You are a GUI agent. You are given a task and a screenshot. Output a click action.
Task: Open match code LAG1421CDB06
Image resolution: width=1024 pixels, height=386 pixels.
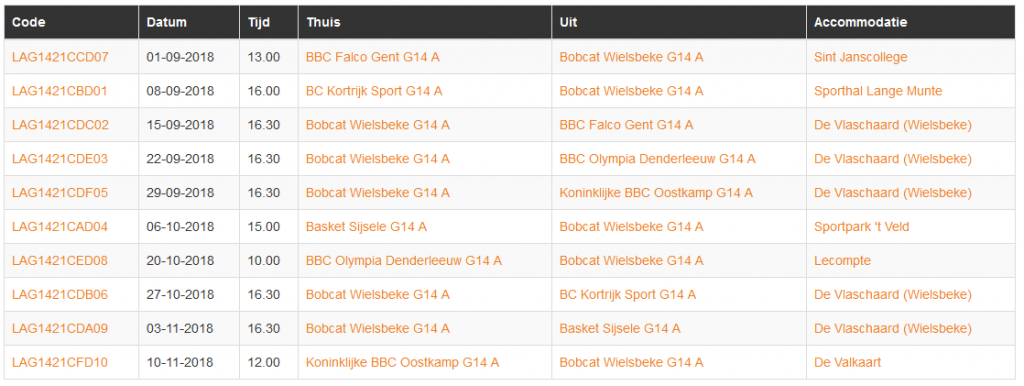click(x=59, y=295)
